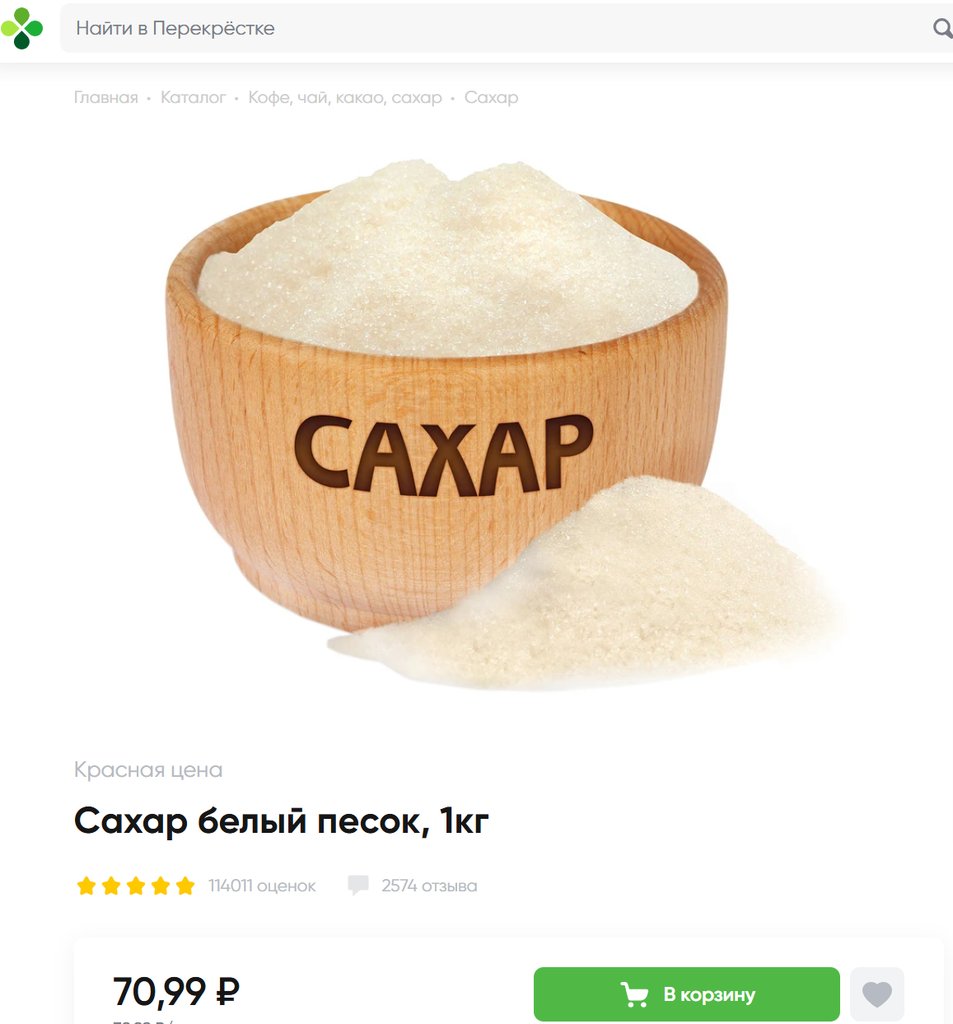Click the third rating star
Screen dimensions: 953x1024
pyautogui.click(x=136, y=886)
